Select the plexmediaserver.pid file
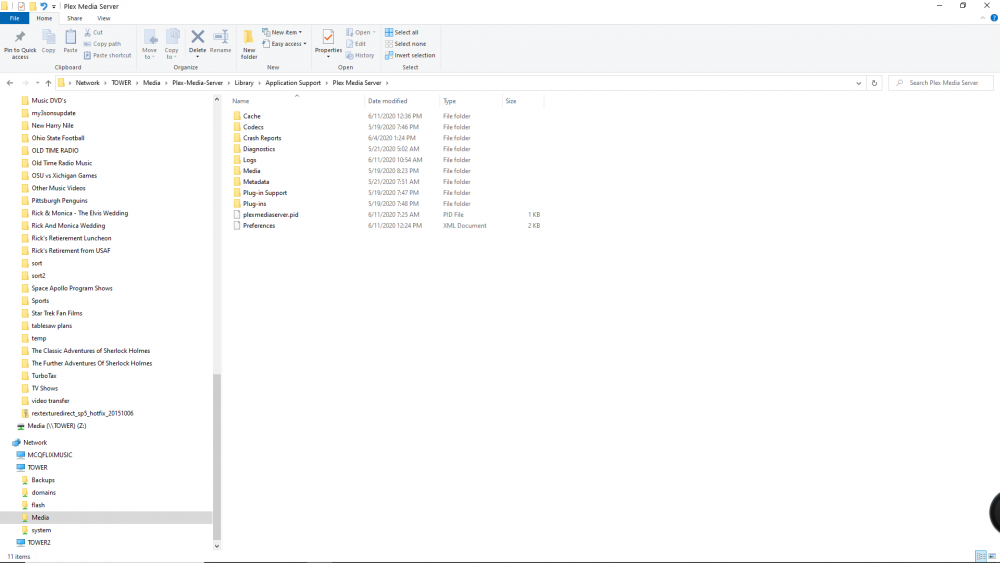This screenshot has height=563, width=1000. click(x=270, y=215)
